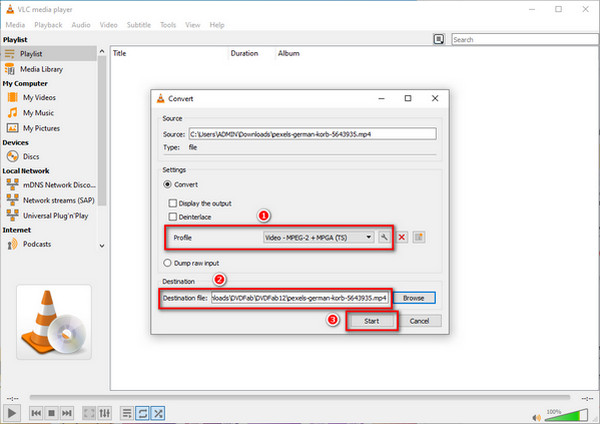Open My Pictures in sidebar
The width and height of the screenshot is (600, 424).
[41, 128]
